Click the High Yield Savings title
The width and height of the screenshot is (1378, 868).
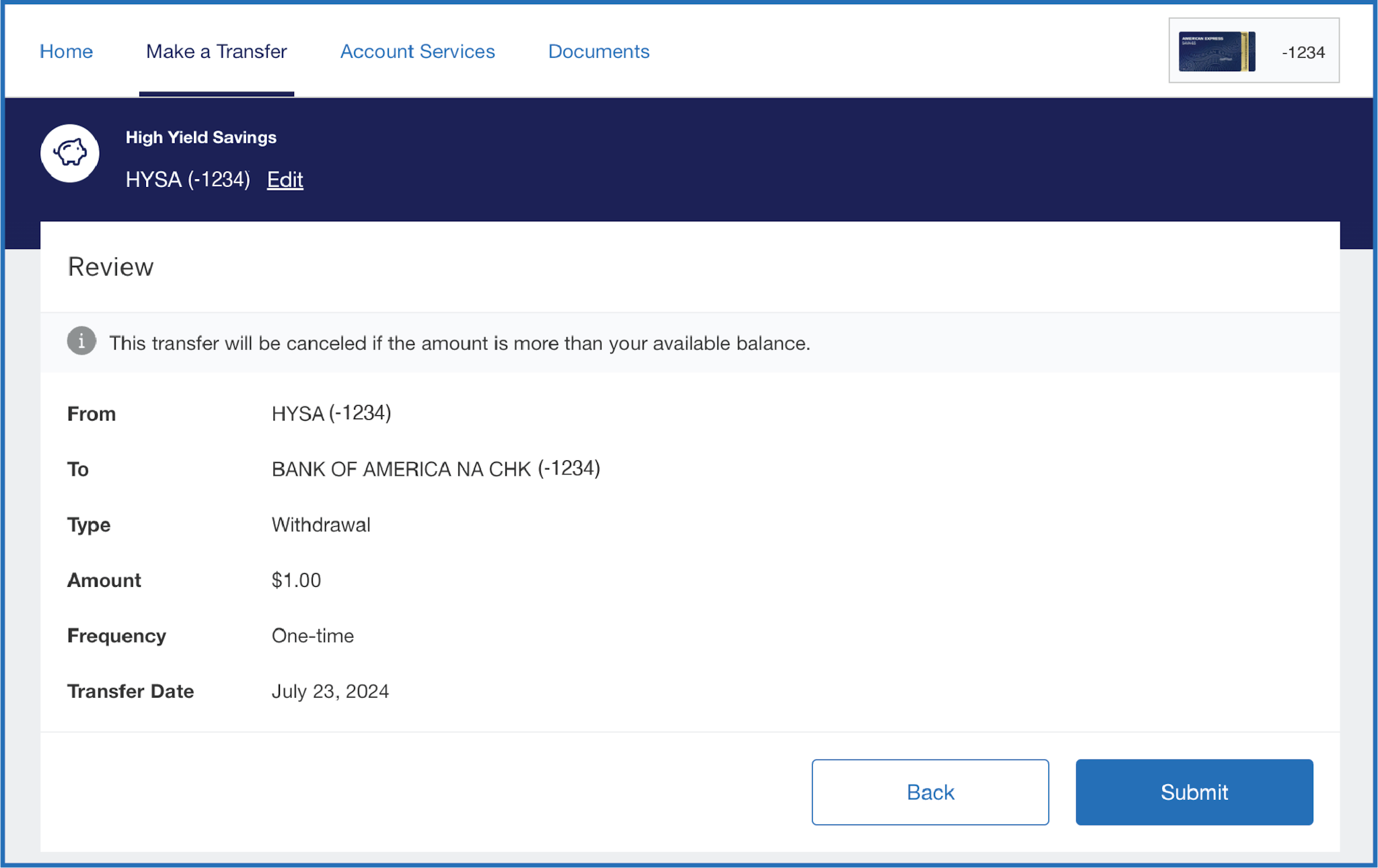coord(201,137)
